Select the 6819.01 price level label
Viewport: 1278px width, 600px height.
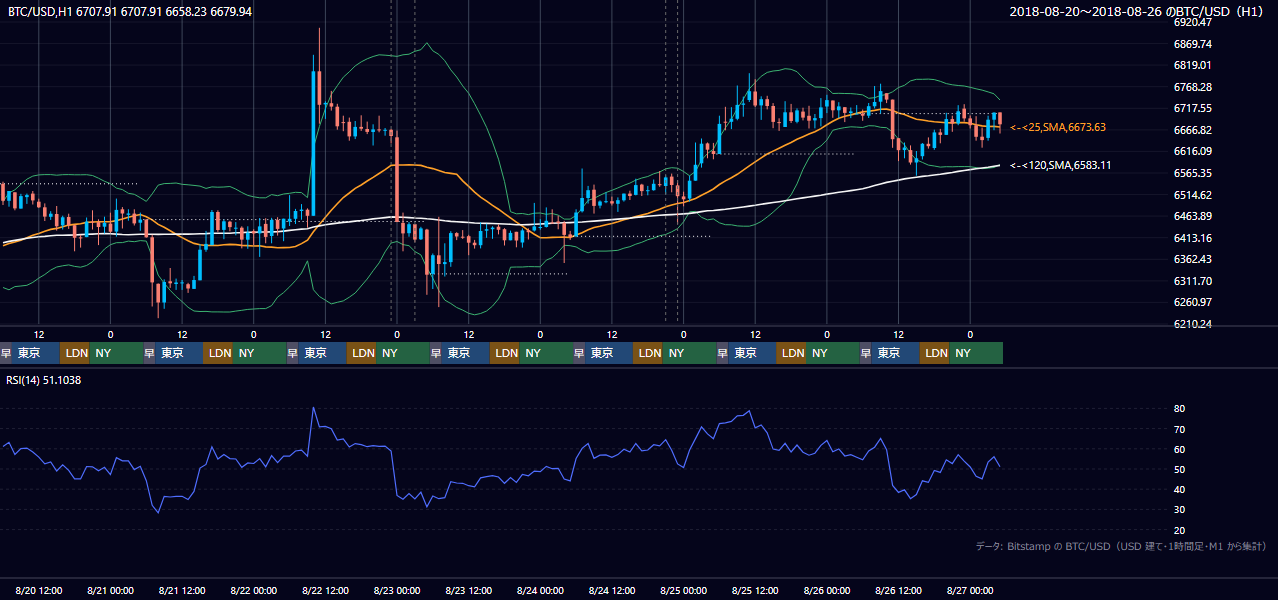[x=1193, y=65]
